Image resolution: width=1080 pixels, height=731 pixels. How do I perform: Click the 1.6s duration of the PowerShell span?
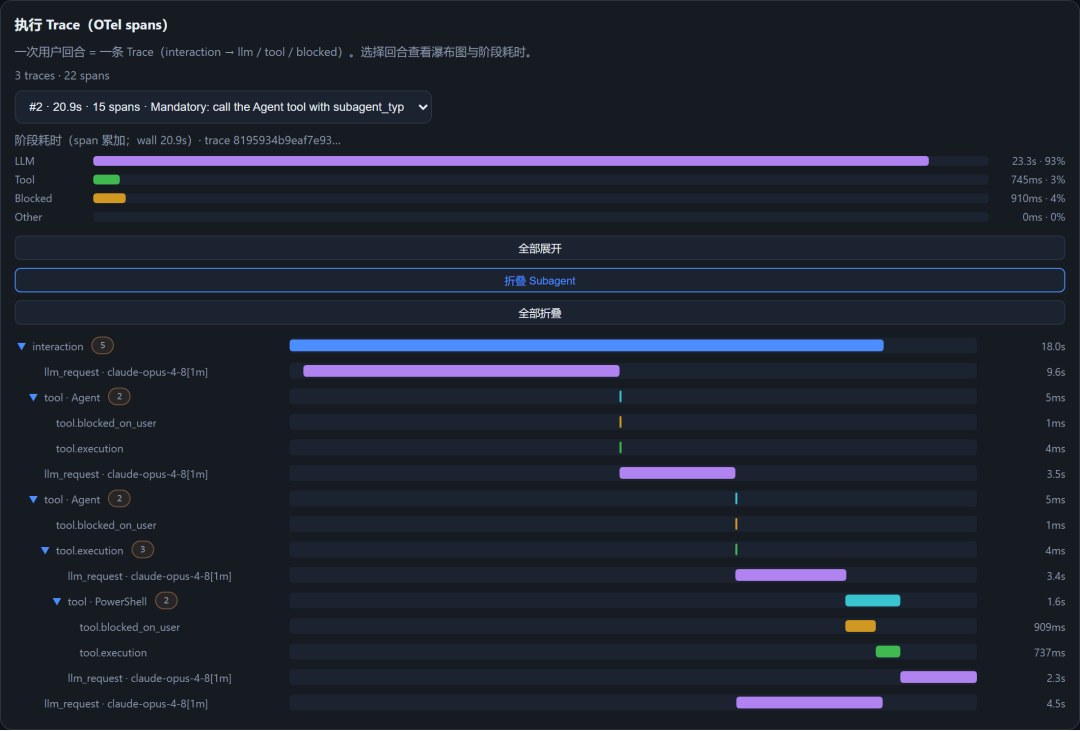coord(1056,601)
